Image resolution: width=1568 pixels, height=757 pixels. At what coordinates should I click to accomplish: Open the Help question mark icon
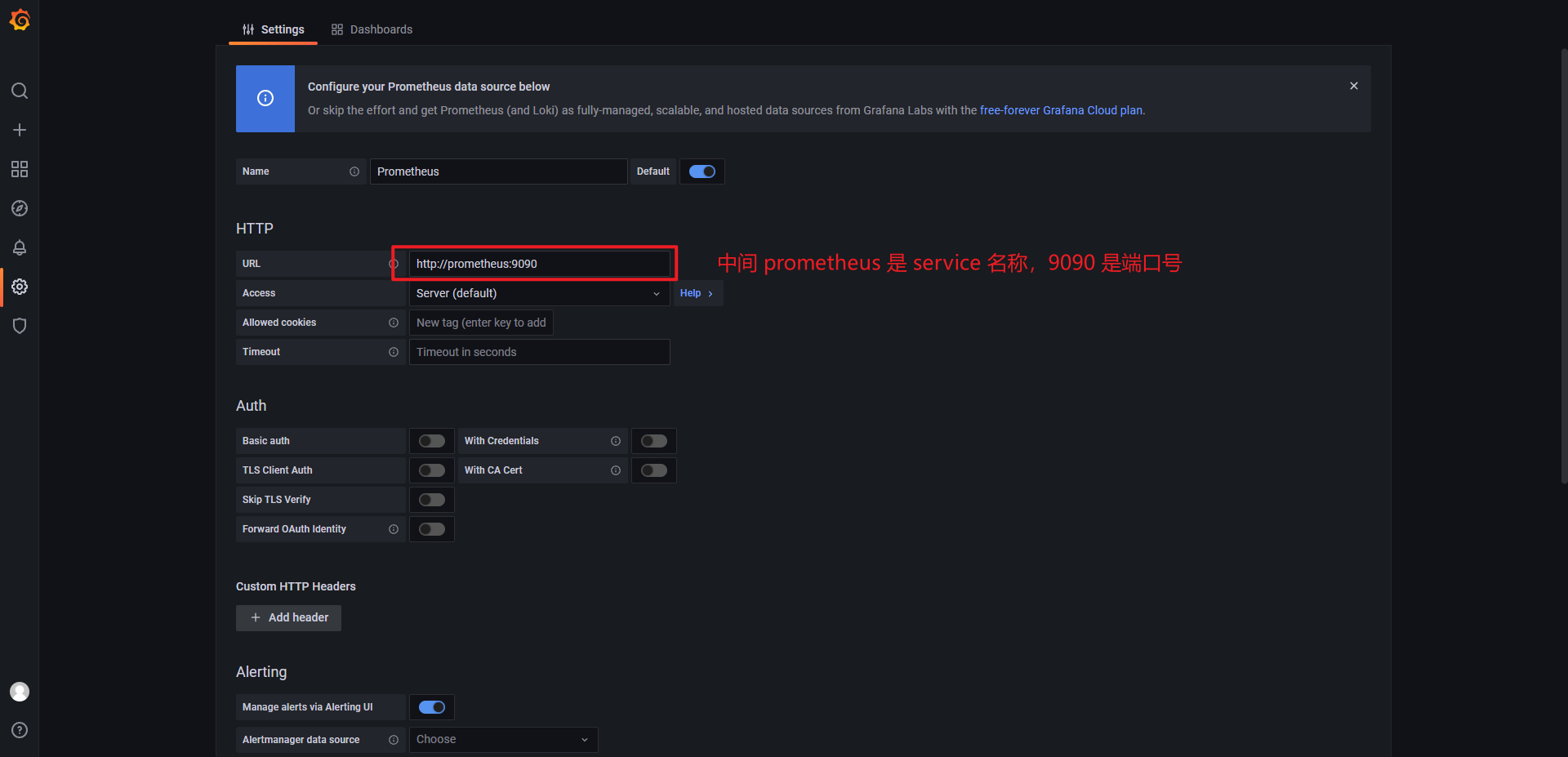coord(20,730)
